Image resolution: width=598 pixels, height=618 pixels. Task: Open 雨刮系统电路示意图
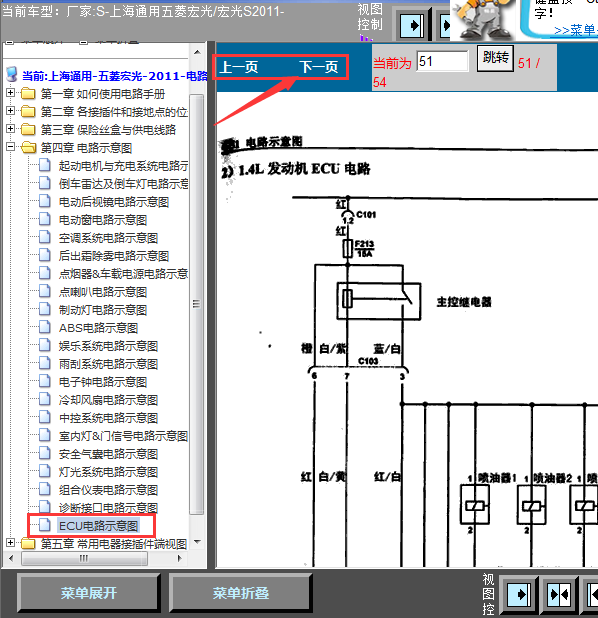click(108, 364)
